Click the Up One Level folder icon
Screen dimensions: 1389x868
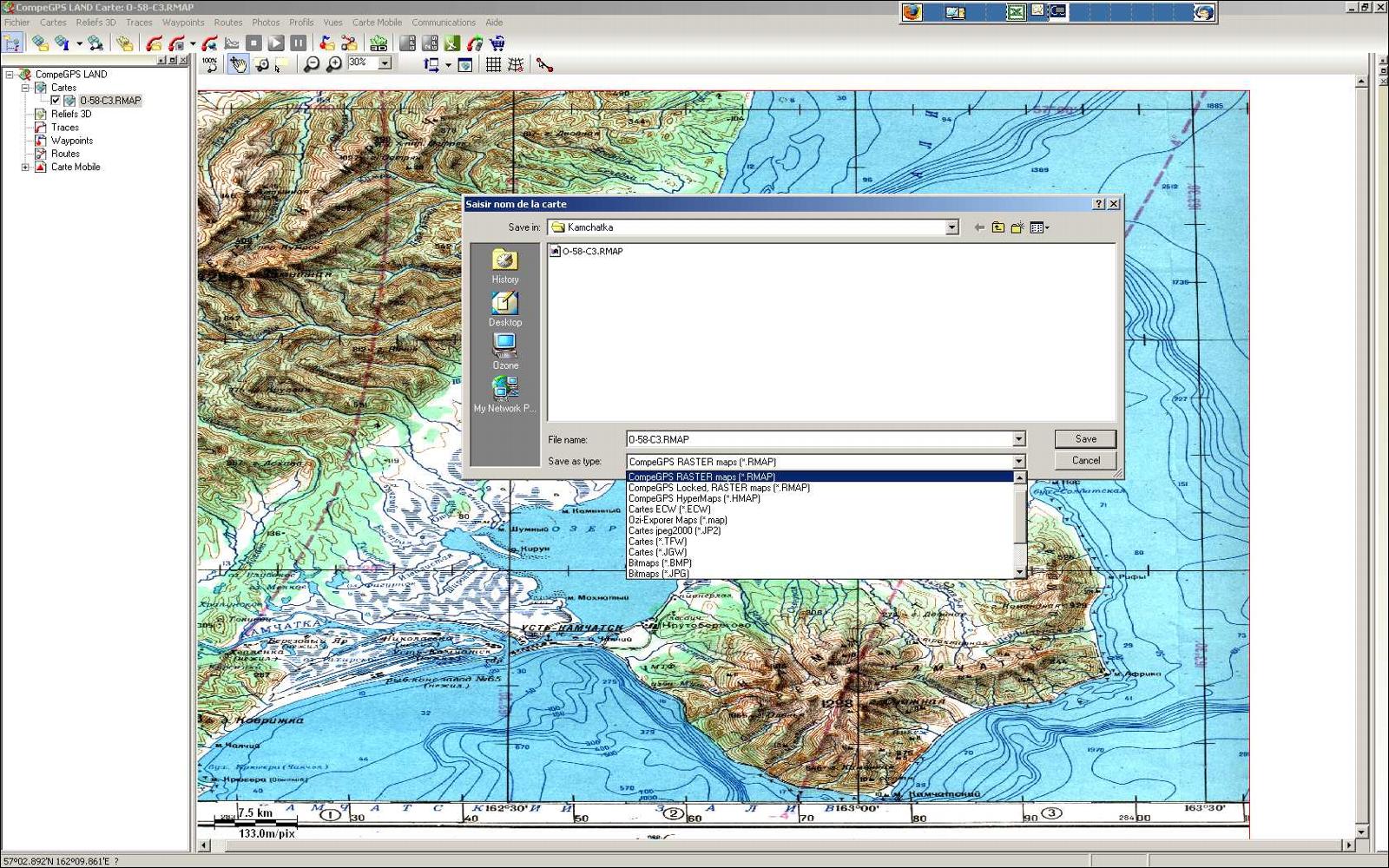click(998, 227)
